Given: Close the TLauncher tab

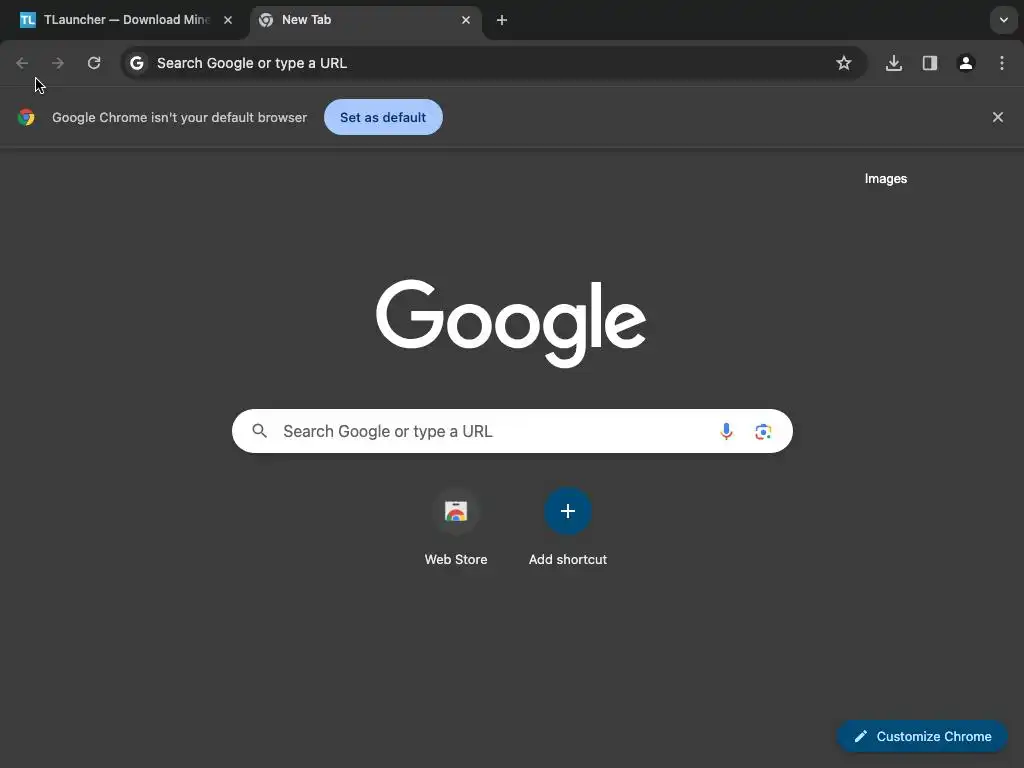Looking at the screenshot, I should [228, 20].
